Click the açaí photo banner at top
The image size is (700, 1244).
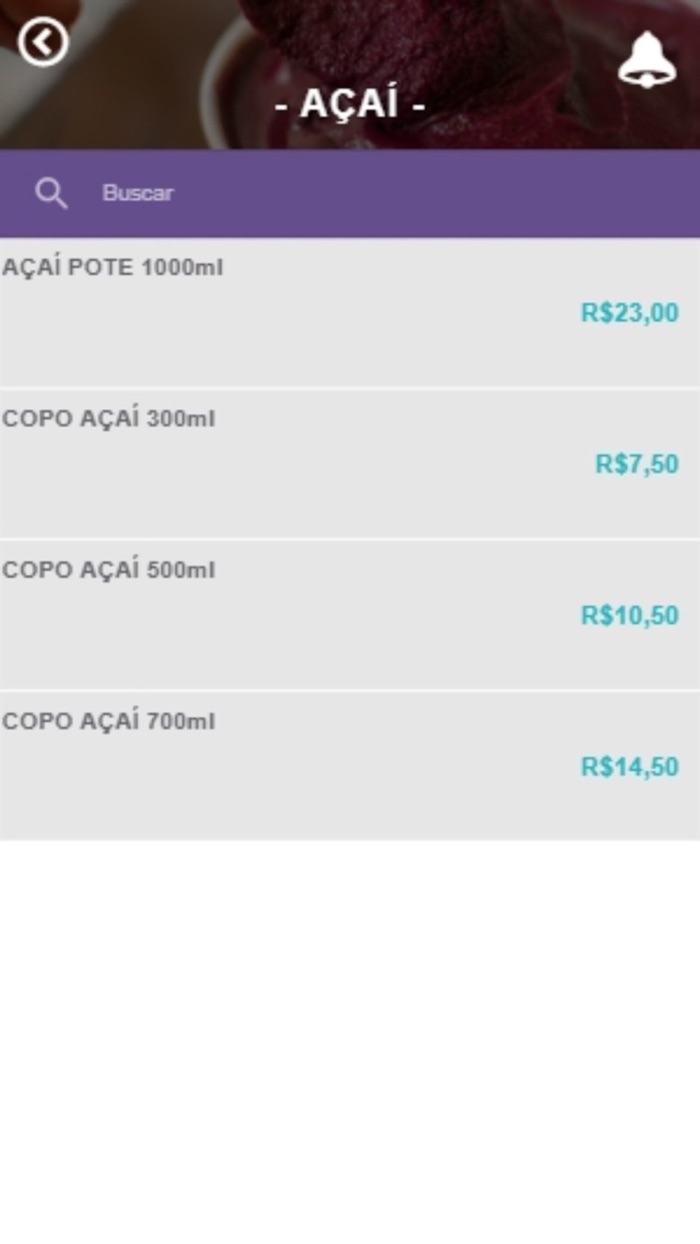coord(500,50)
